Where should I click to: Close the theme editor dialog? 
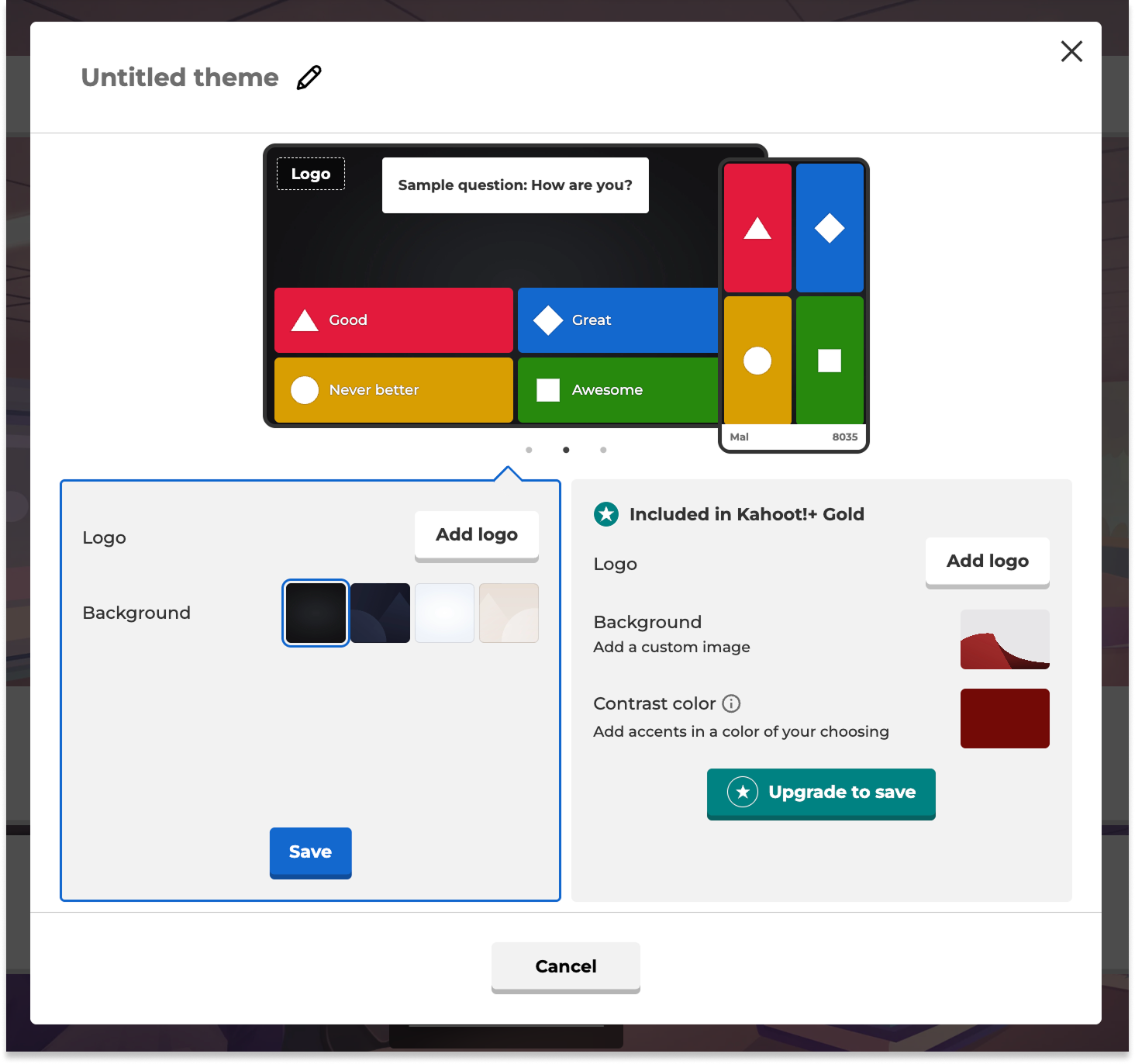click(x=1071, y=51)
